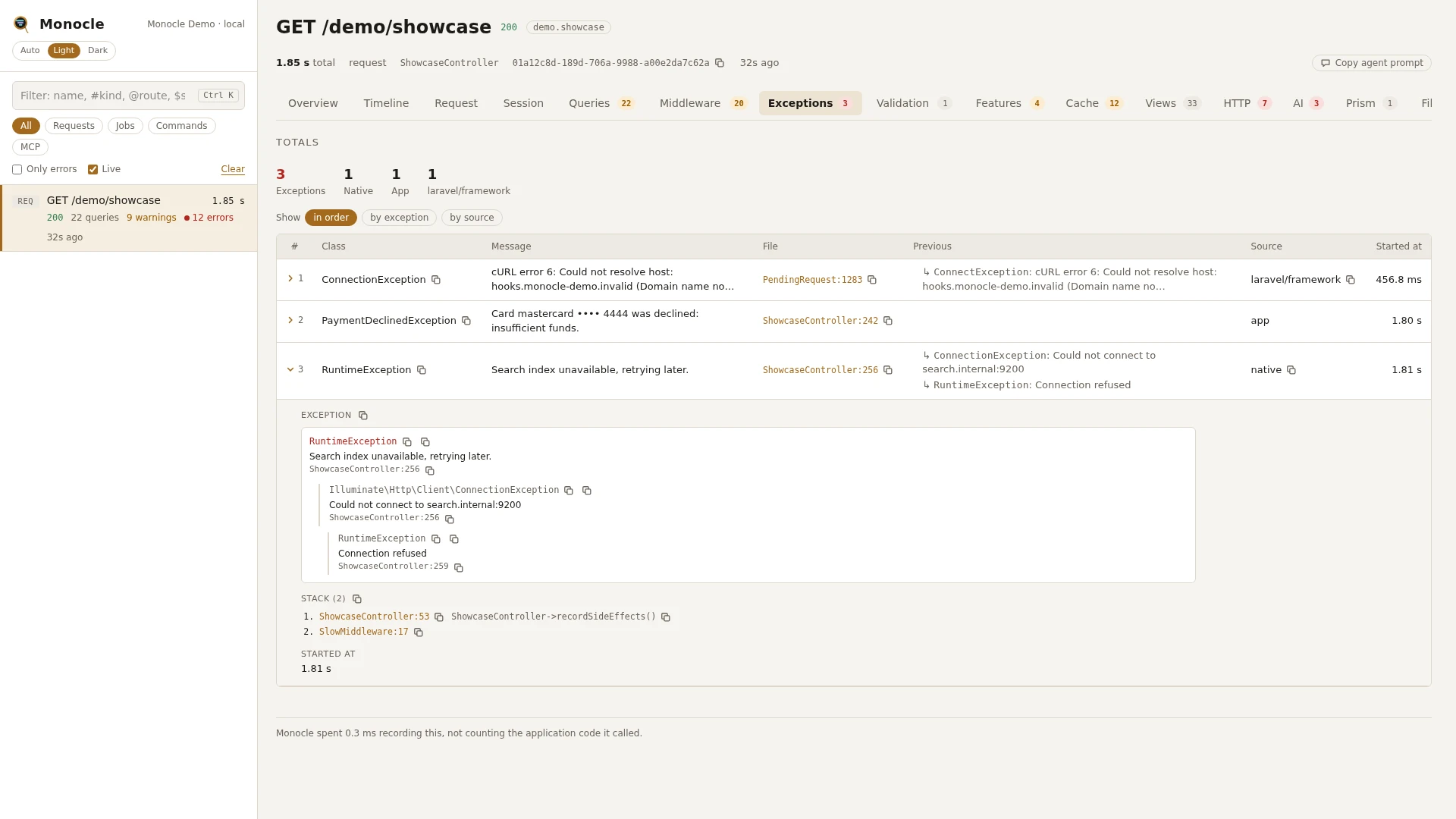Copy the RuntimeException class name in row 3

click(x=422, y=370)
